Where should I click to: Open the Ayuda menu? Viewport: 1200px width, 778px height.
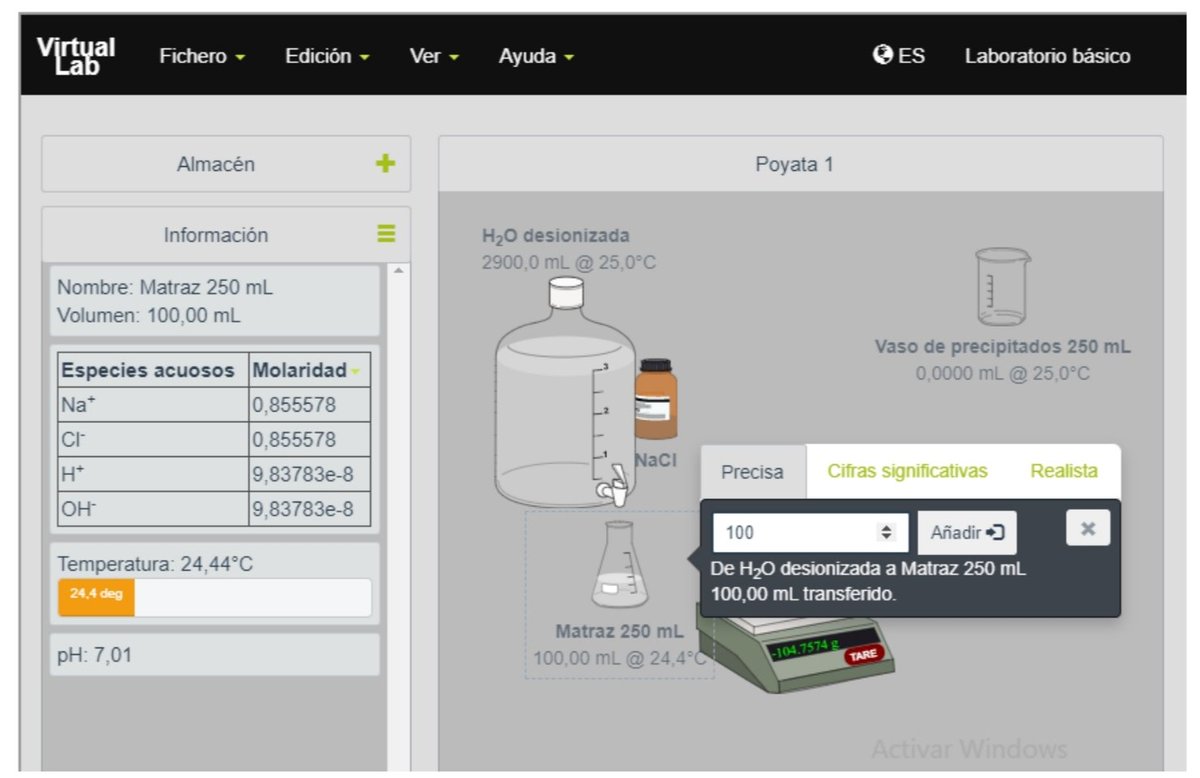tap(536, 57)
